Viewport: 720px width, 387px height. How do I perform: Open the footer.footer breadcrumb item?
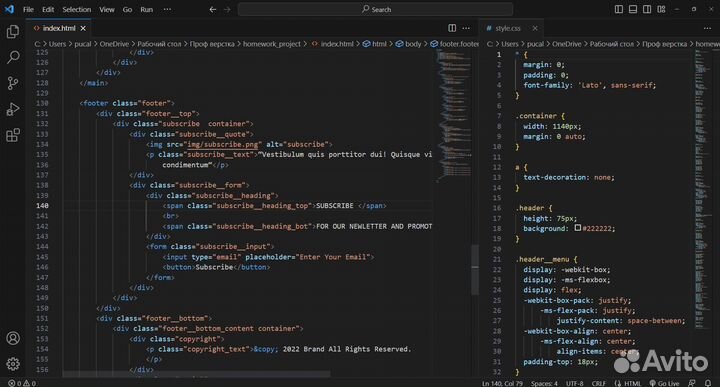click(455, 44)
